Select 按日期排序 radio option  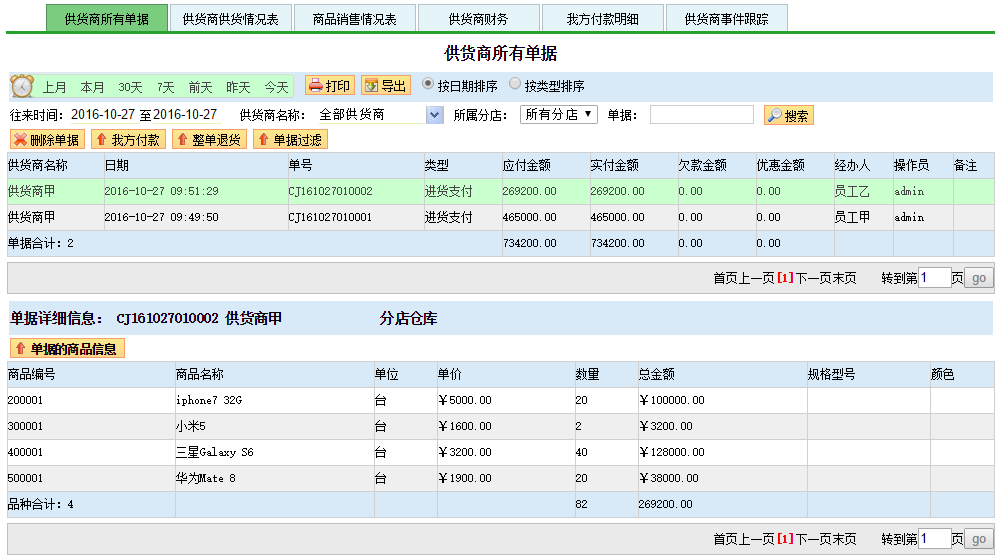tap(429, 85)
